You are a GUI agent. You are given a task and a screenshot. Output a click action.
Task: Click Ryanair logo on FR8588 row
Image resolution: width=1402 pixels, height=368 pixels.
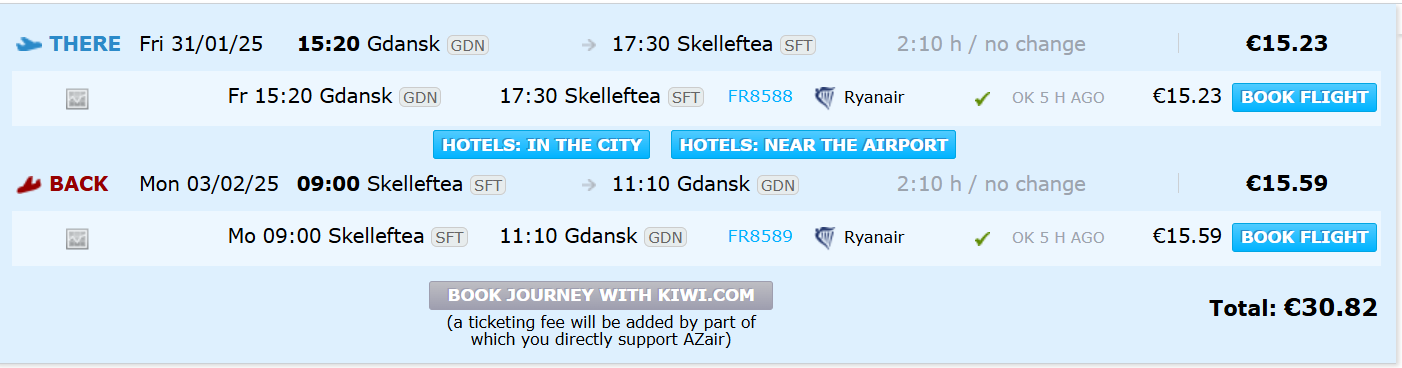pyautogui.click(x=825, y=97)
